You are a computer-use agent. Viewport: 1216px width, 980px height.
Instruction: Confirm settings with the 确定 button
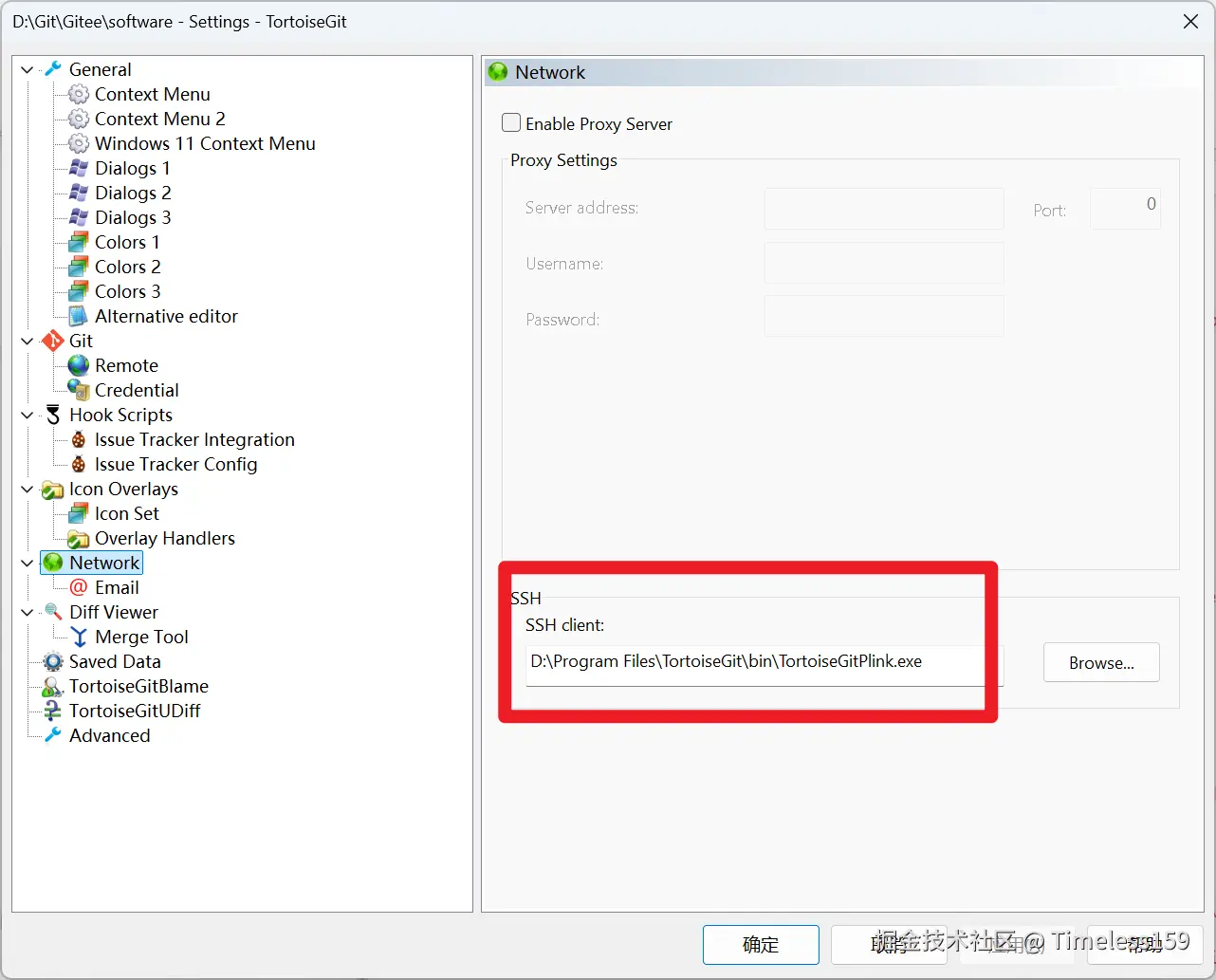761,944
